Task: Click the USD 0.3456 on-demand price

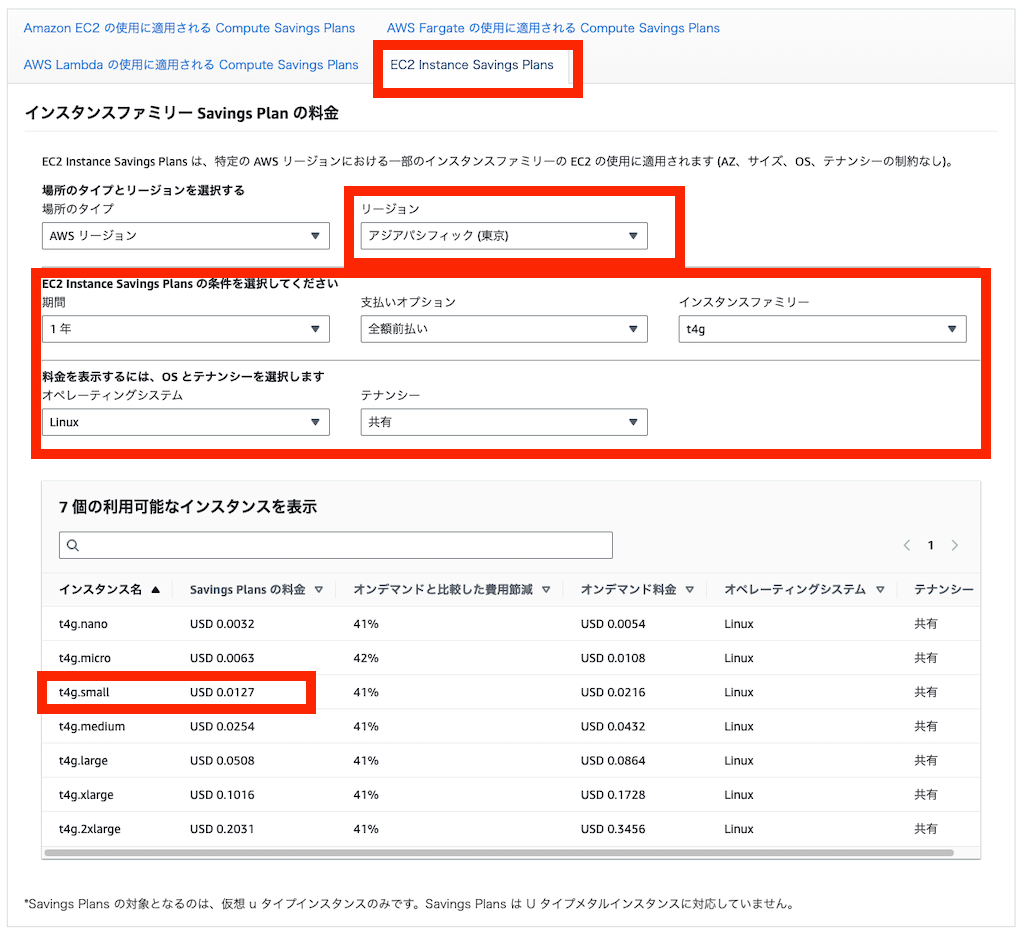Action: tap(613, 829)
